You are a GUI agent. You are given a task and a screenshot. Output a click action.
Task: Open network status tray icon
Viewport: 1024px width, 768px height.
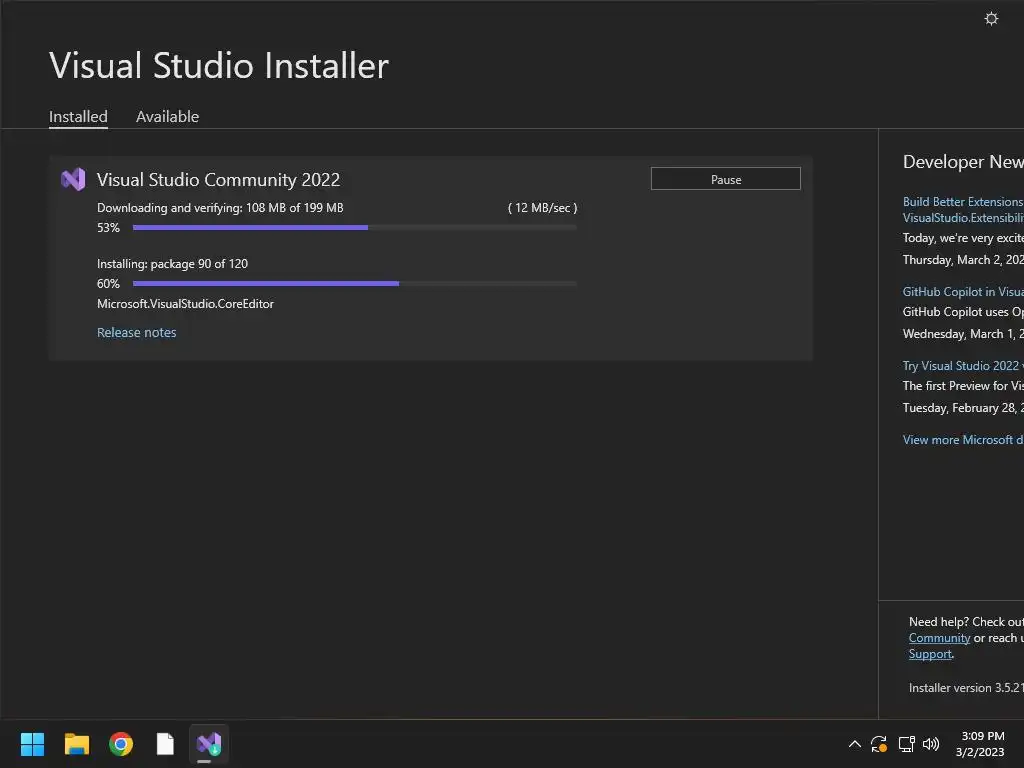906,744
